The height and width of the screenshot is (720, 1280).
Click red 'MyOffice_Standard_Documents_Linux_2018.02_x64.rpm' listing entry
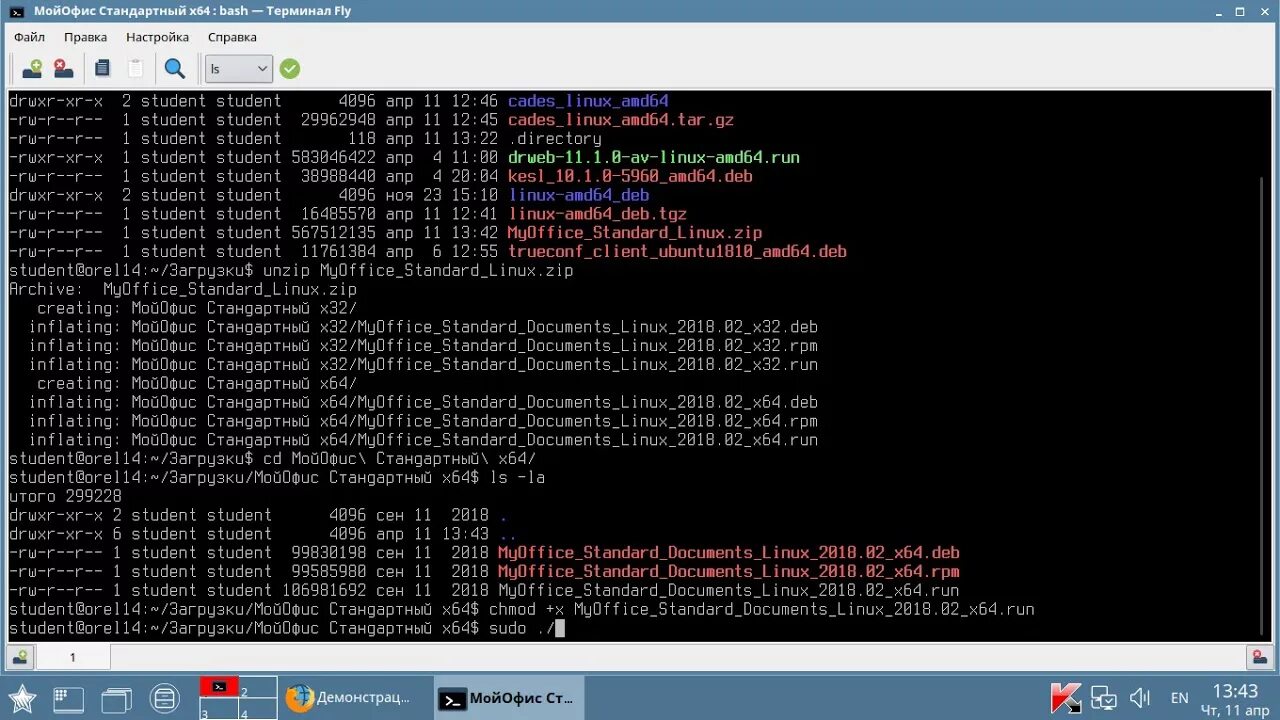click(729, 572)
